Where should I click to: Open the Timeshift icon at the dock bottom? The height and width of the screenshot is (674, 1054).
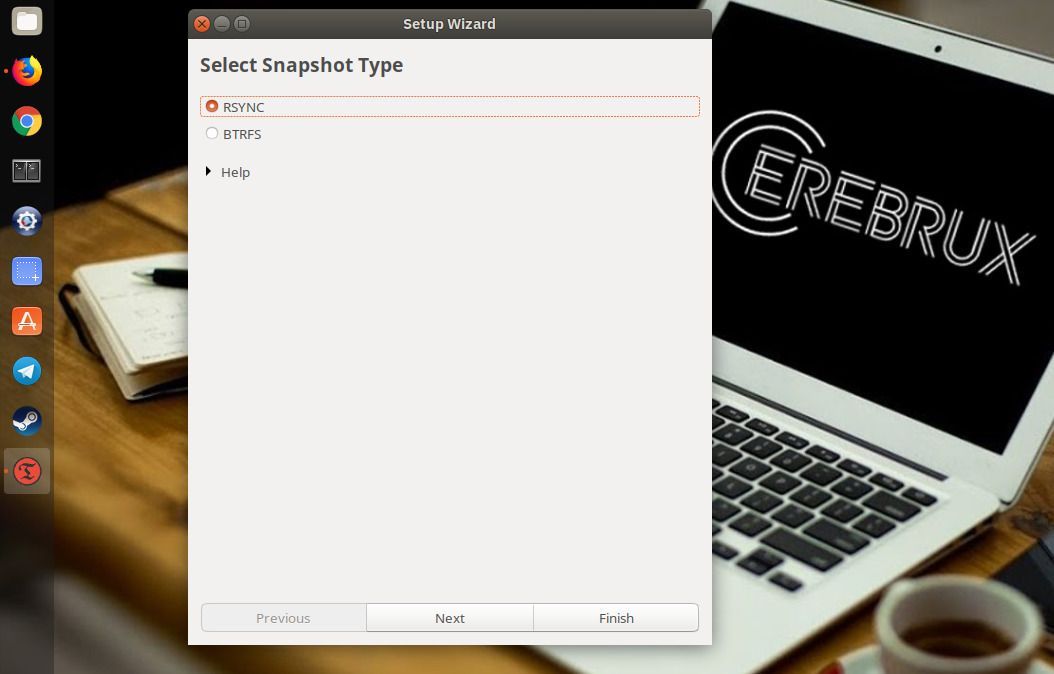click(25, 470)
